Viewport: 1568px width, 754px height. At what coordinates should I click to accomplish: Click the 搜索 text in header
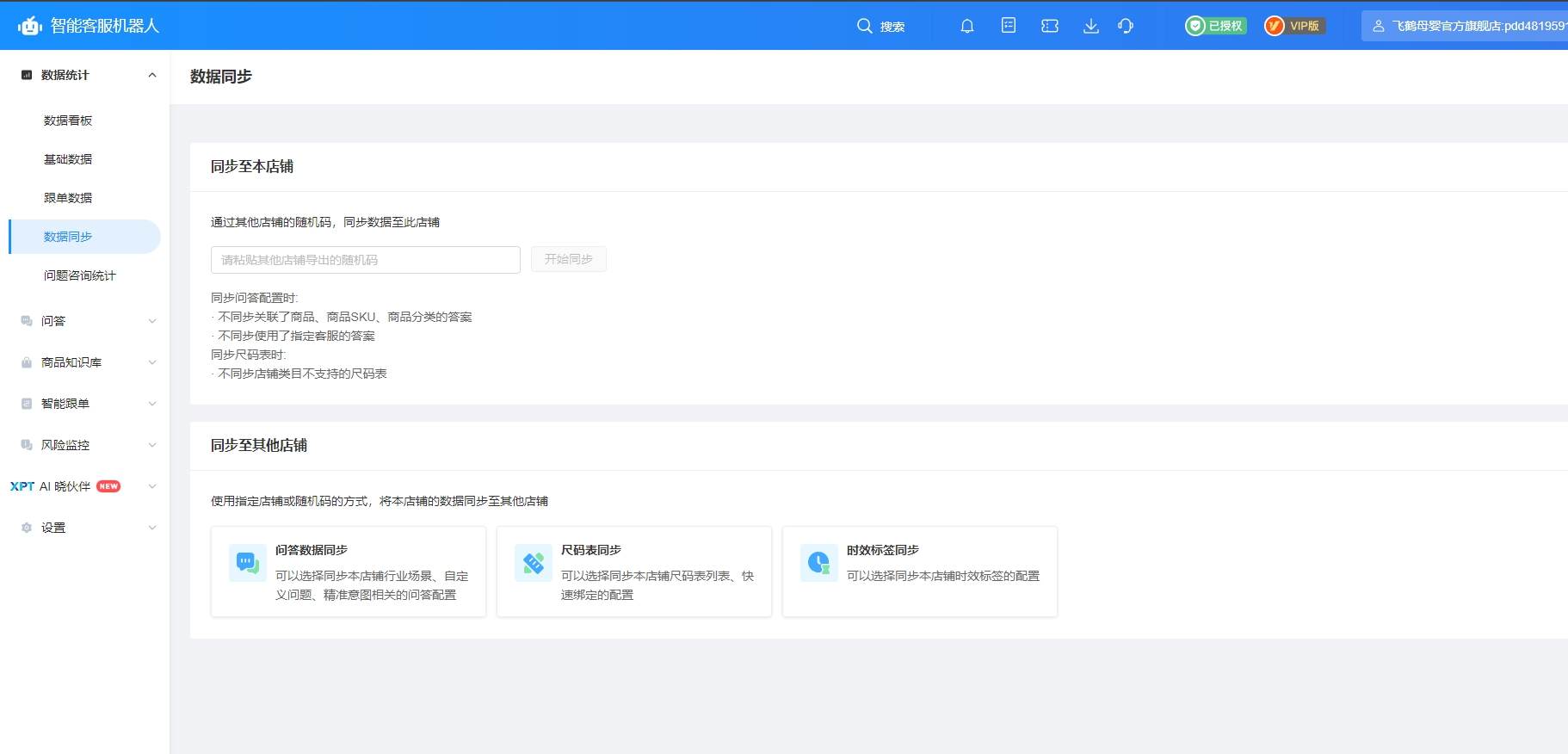(892, 27)
